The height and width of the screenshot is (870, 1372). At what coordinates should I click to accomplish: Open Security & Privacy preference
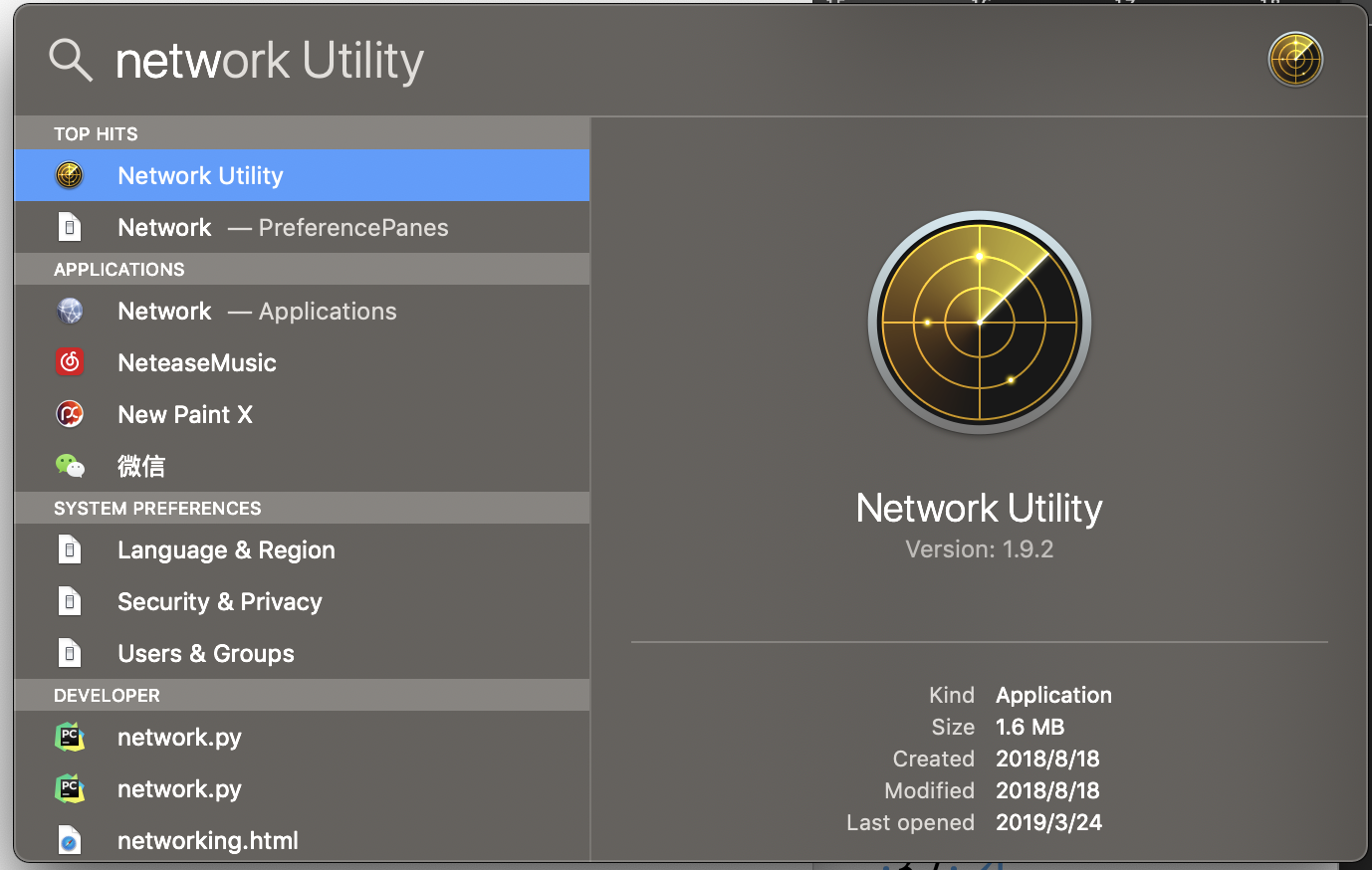point(302,601)
